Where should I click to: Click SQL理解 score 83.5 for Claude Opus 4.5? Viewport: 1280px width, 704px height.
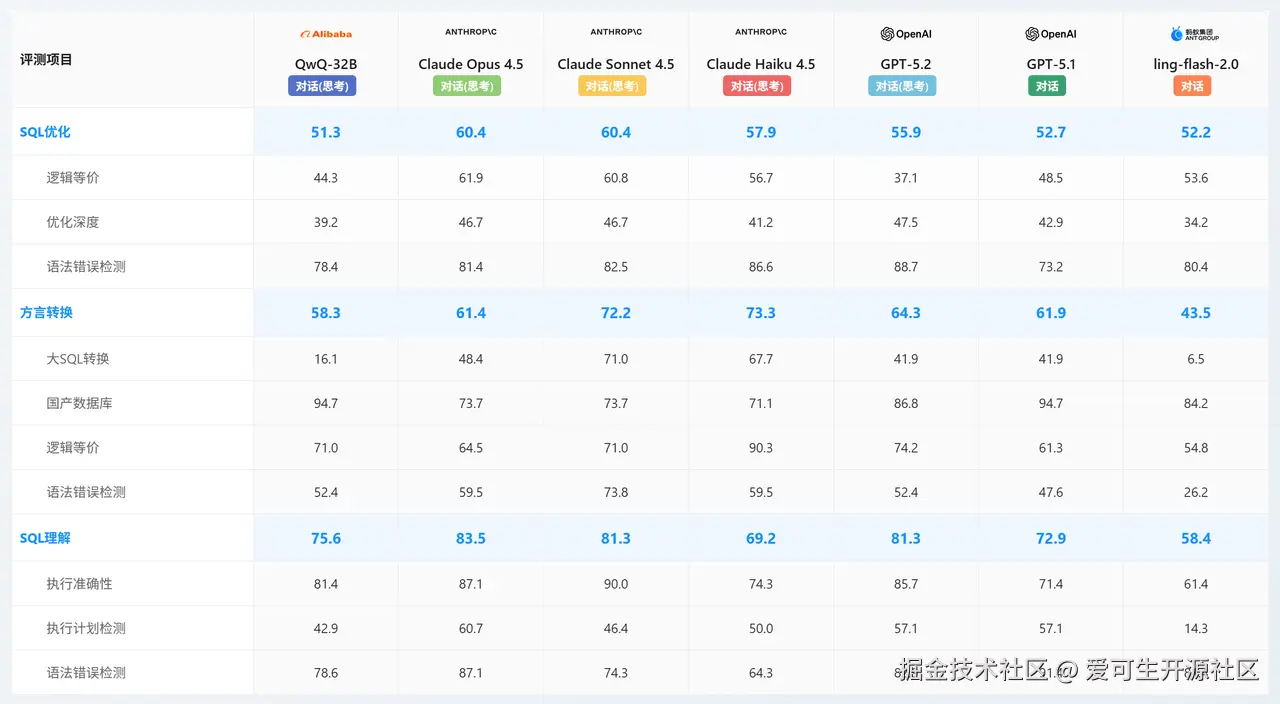(x=471, y=538)
